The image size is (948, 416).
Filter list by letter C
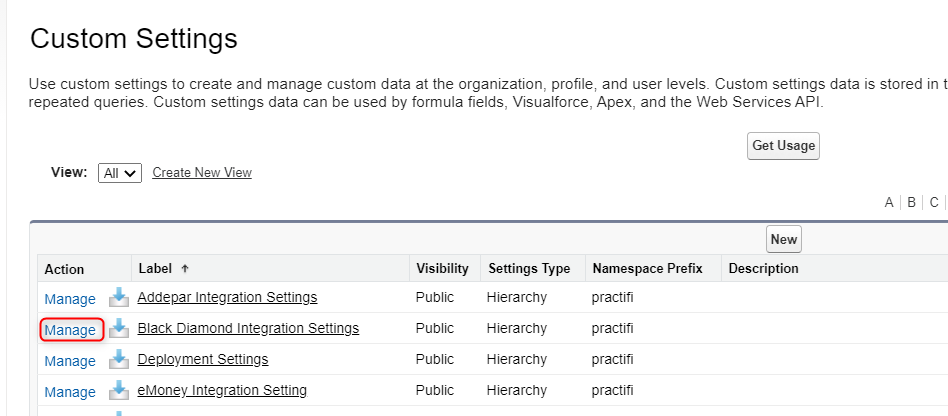click(x=934, y=203)
